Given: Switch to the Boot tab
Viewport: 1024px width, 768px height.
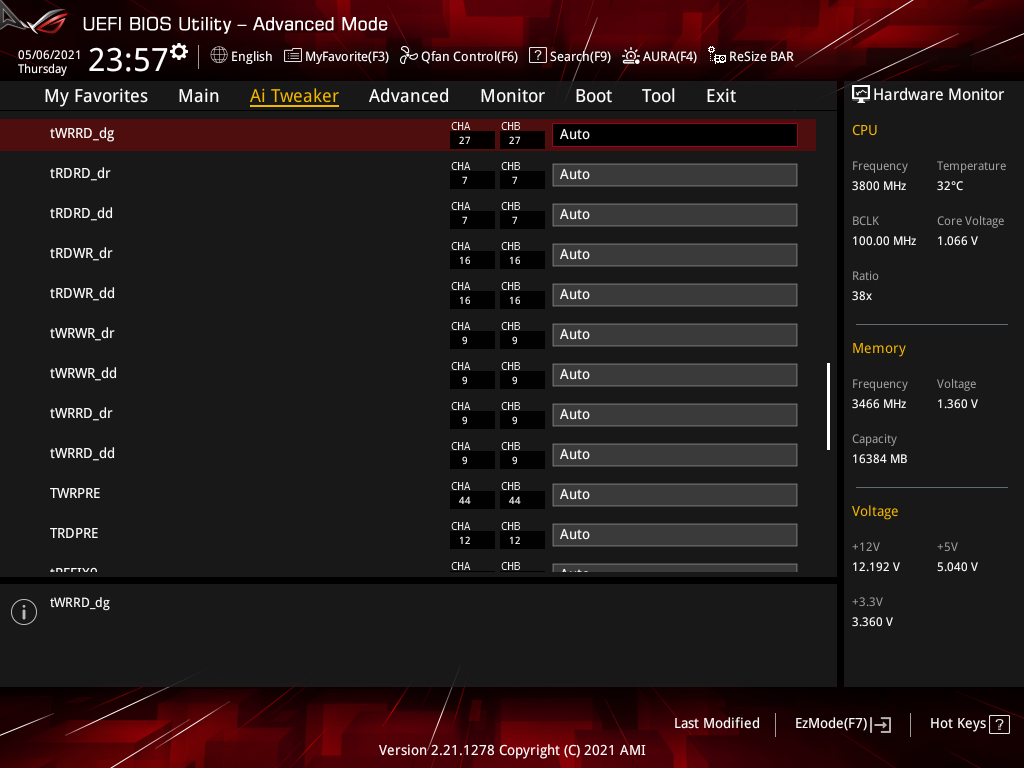Looking at the screenshot, I should [x=594, y=96].
